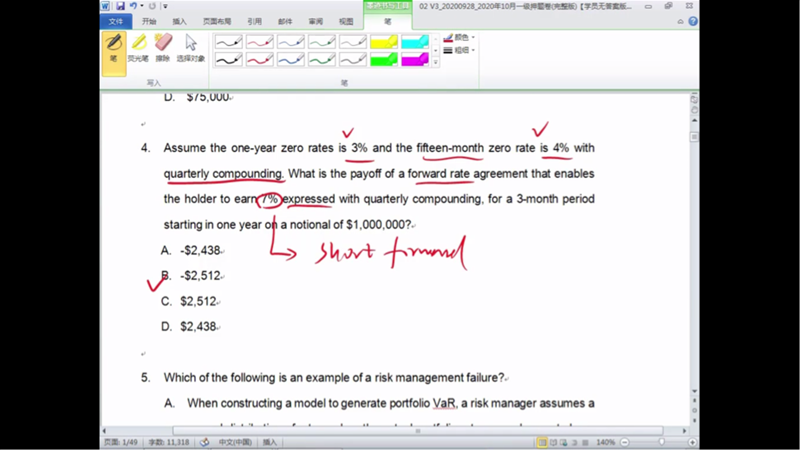
Task: Select the cyan highlighter swatch
Action: pyautogui.click(x=415, y=42)
